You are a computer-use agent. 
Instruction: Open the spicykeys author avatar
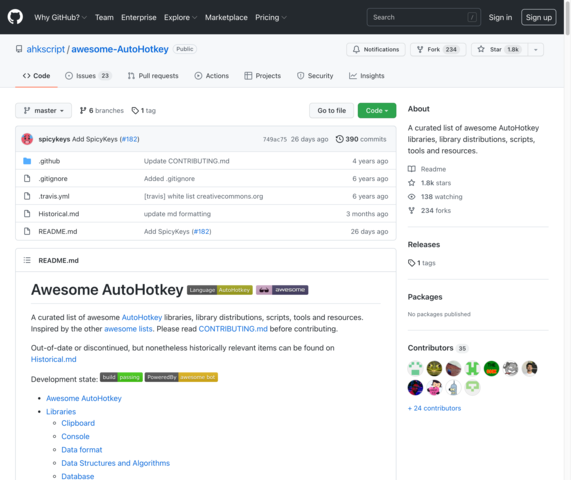[x=27, y=139]
